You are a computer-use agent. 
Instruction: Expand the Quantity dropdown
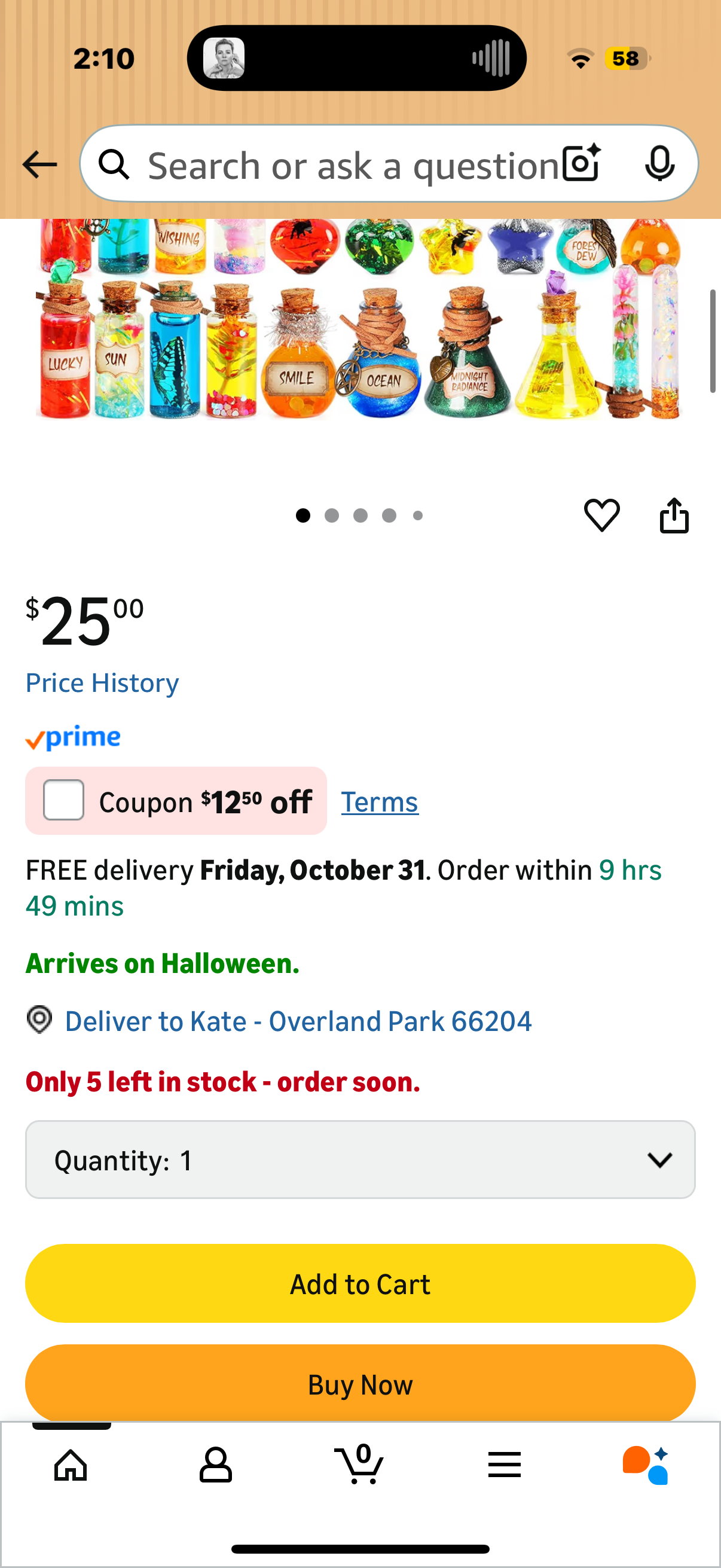(360, 1159)
